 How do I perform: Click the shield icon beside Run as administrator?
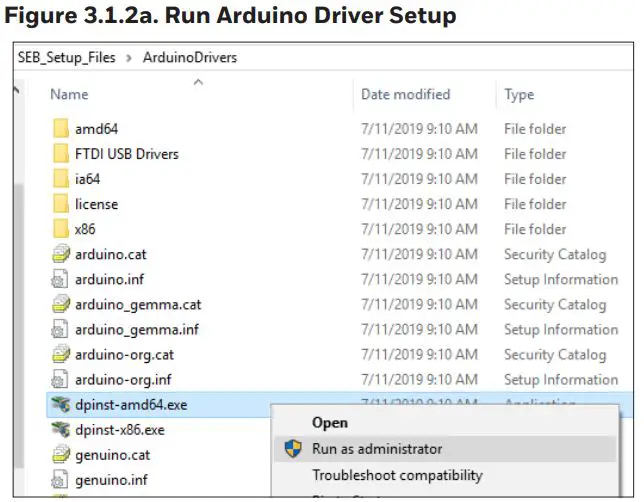(293, 449)
